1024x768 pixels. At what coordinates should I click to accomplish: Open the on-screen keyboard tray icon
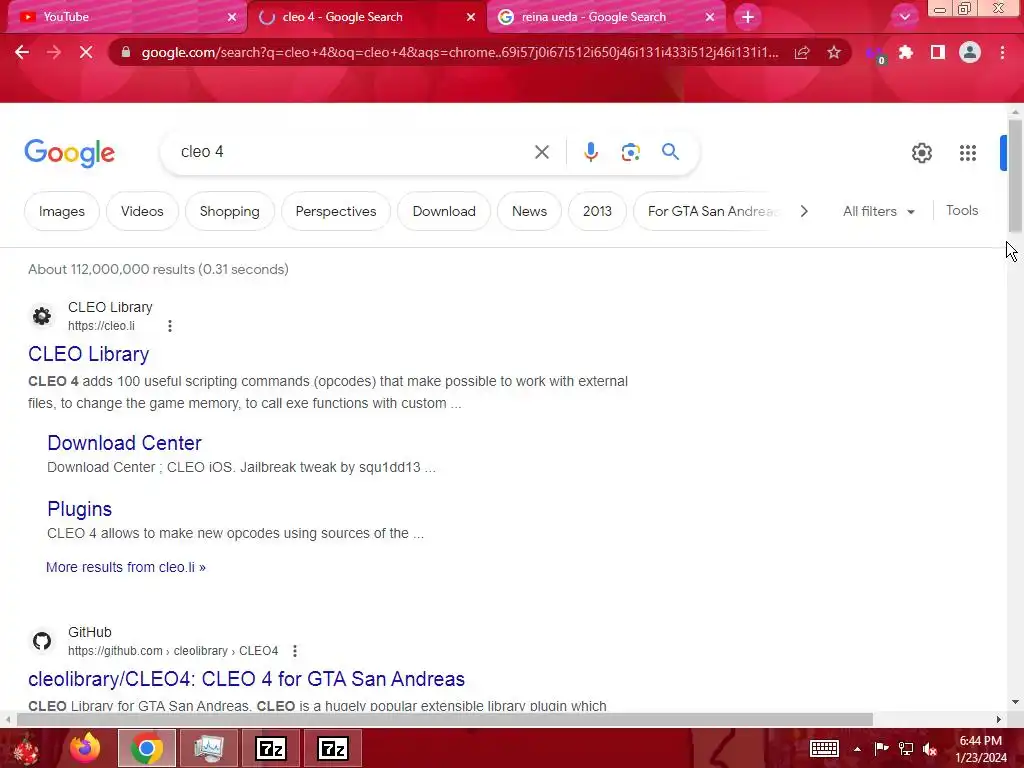[x=824, y=748]
